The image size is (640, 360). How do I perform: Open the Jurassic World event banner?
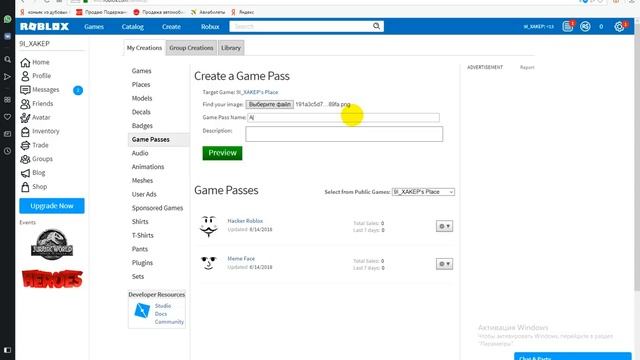pyautogui.click(x=52, y=244)
